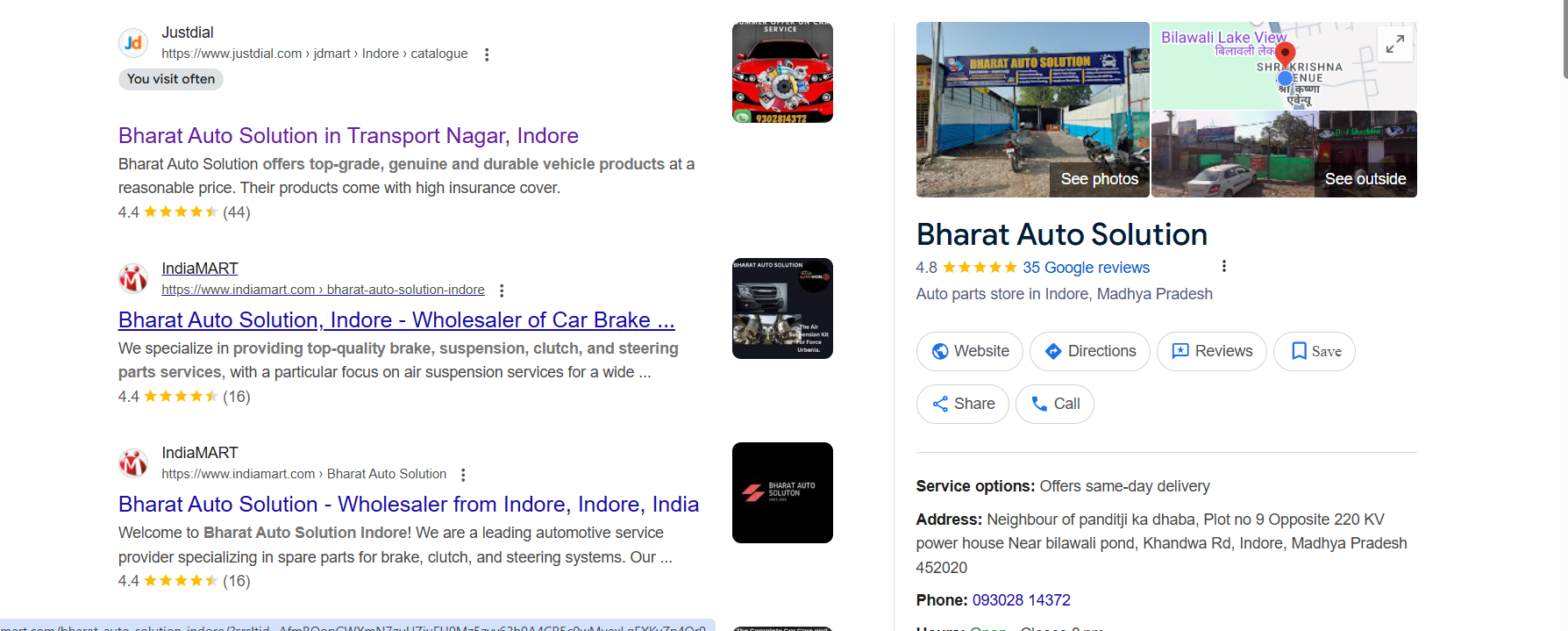Open more options for the Justdial result

[487, 54]
